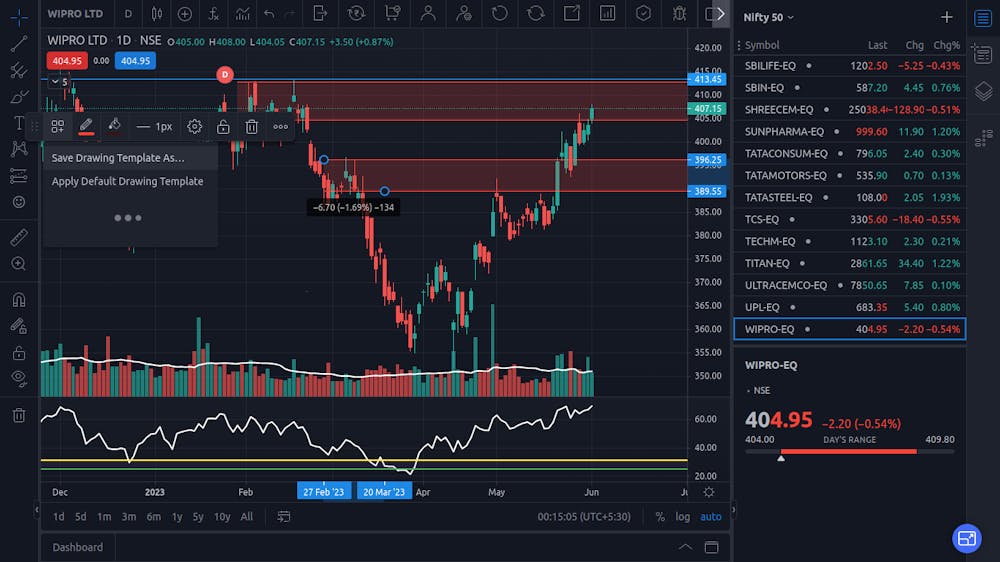Choose Apply Default Drawing Template
This screenshot has width=1000, height=562.
point(128,181)
